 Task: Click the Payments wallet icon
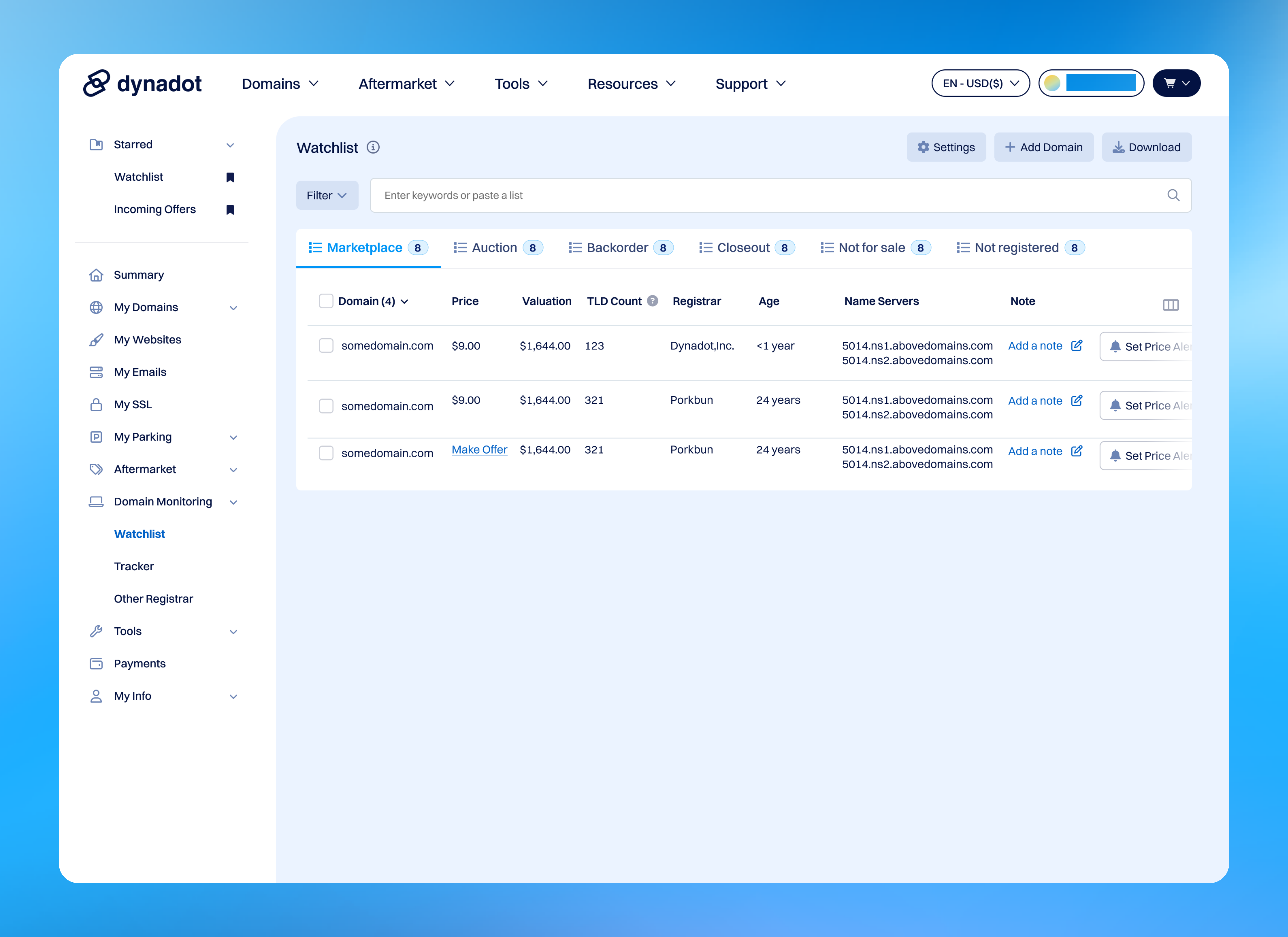[96, 664]
